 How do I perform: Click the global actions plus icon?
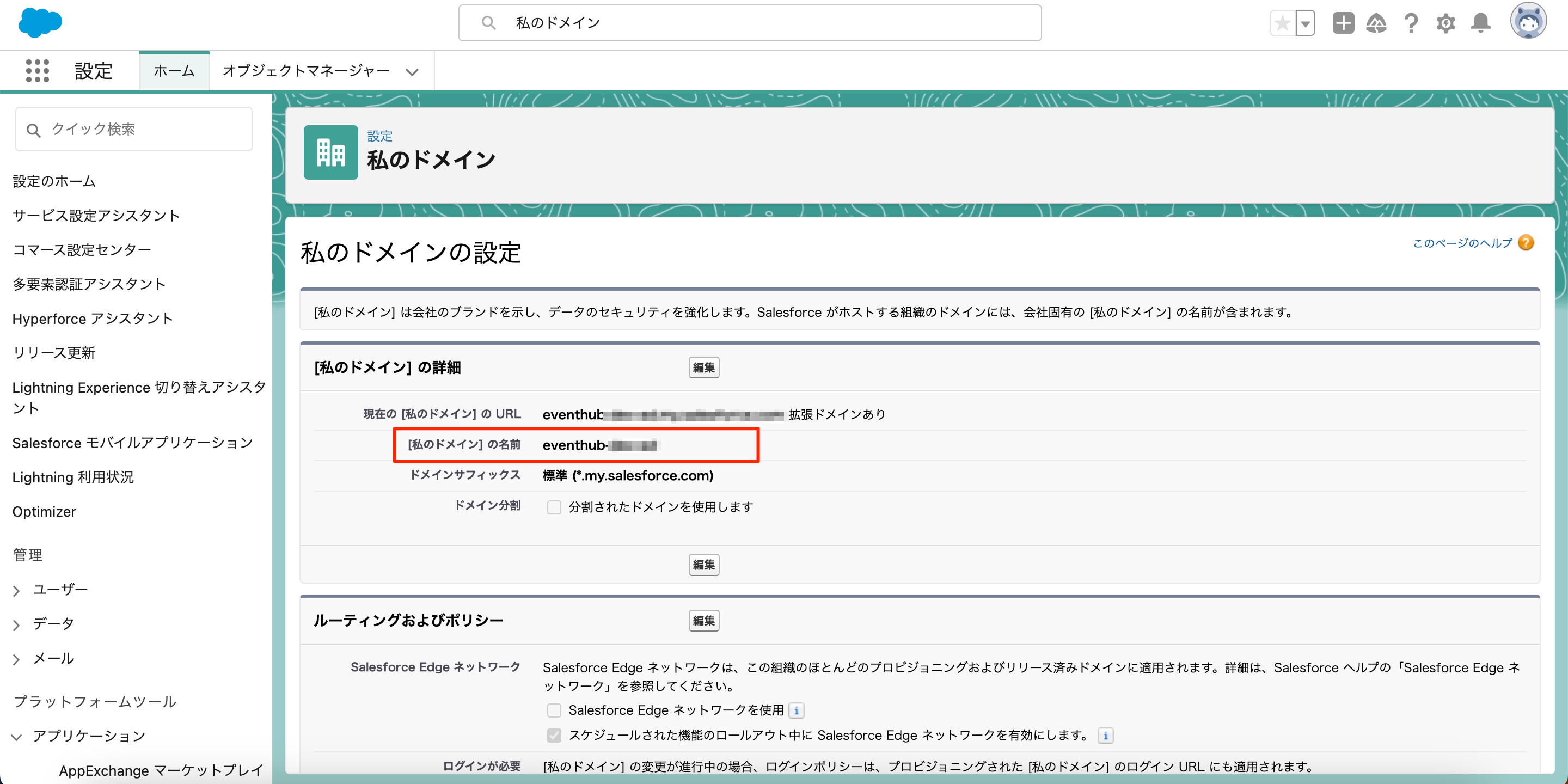[x=1343, y=24]
